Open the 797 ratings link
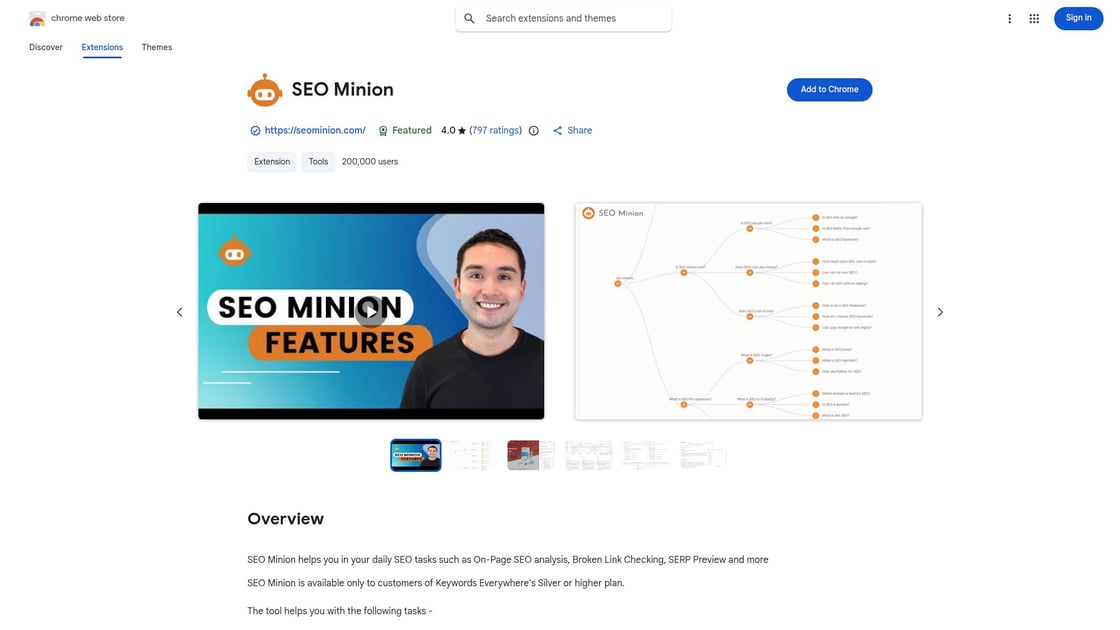 495,131
